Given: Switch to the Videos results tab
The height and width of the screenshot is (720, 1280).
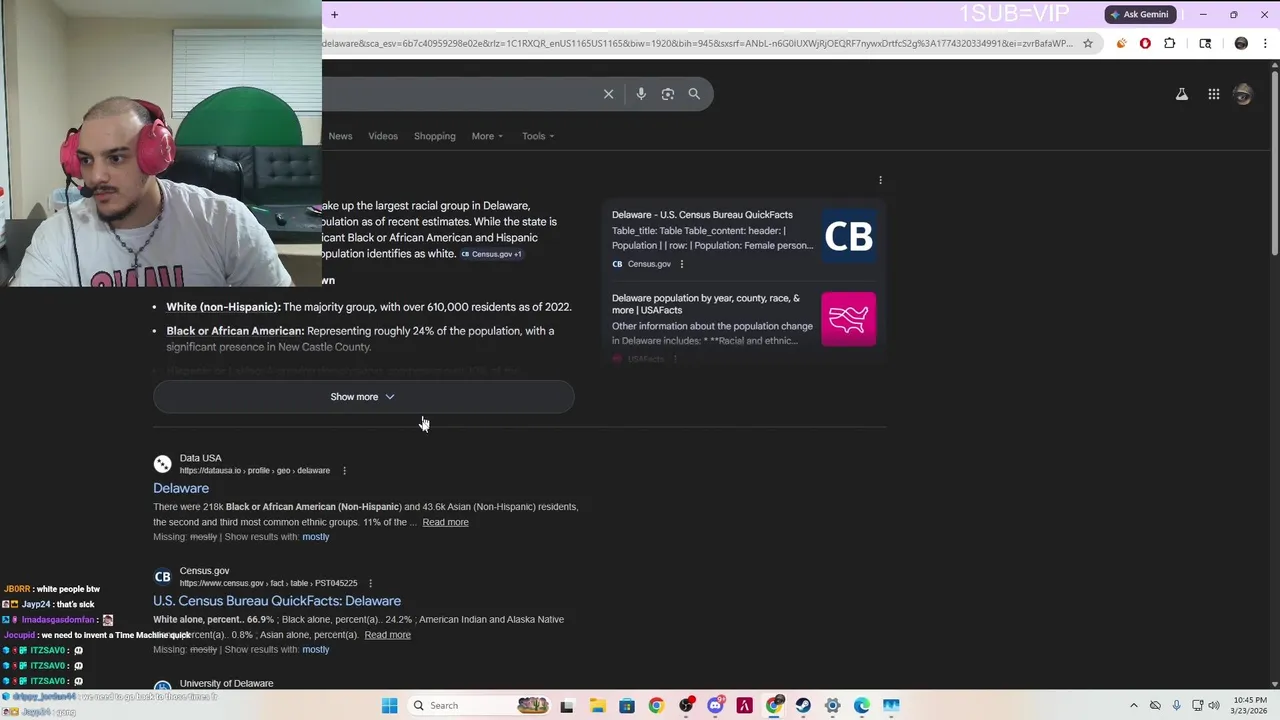Looking at the screenshot, I should coord(383,136).
